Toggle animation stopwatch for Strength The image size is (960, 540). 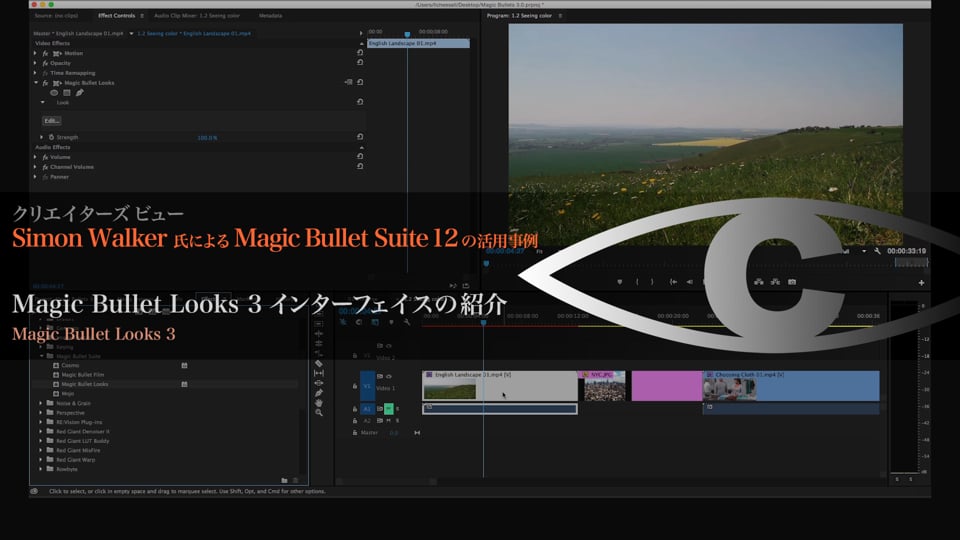click(51, 137)
